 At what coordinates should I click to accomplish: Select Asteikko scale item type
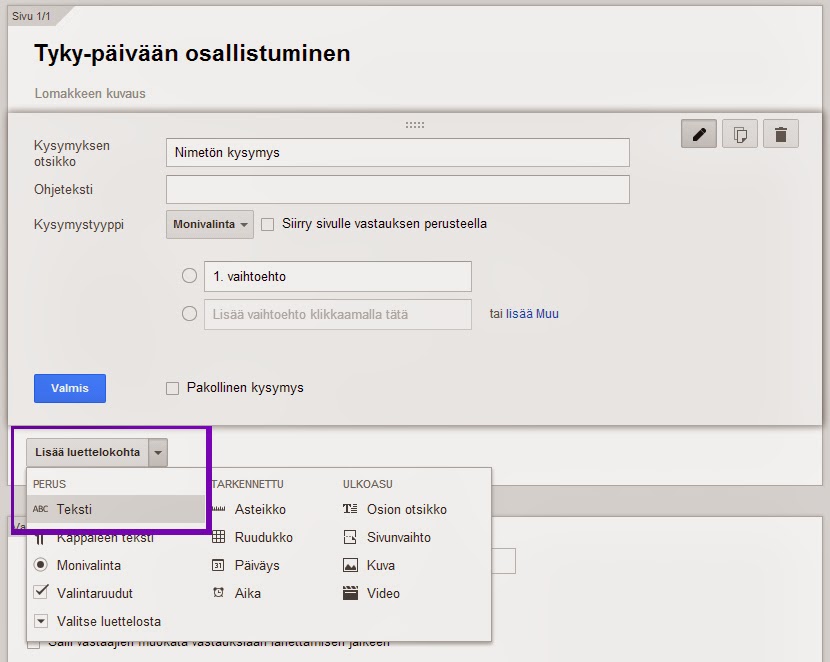tap(260, 509)
